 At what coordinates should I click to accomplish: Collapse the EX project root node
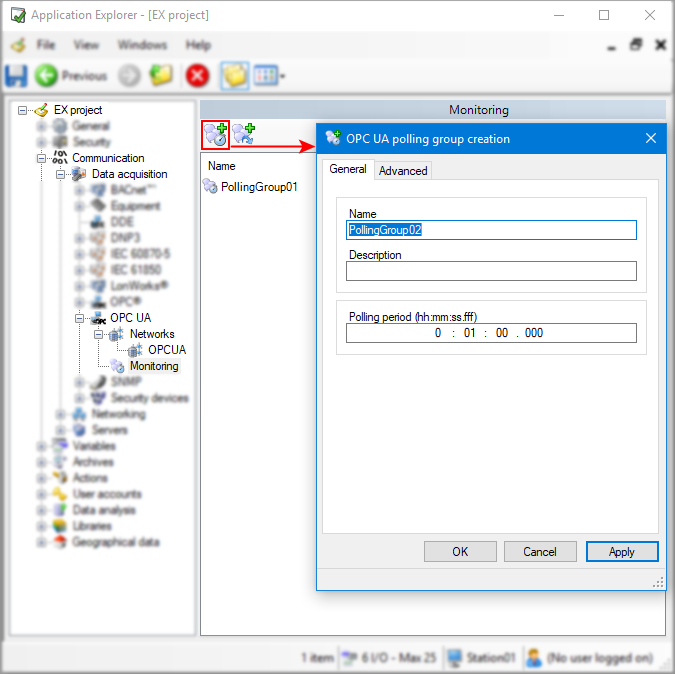[23, 110]
